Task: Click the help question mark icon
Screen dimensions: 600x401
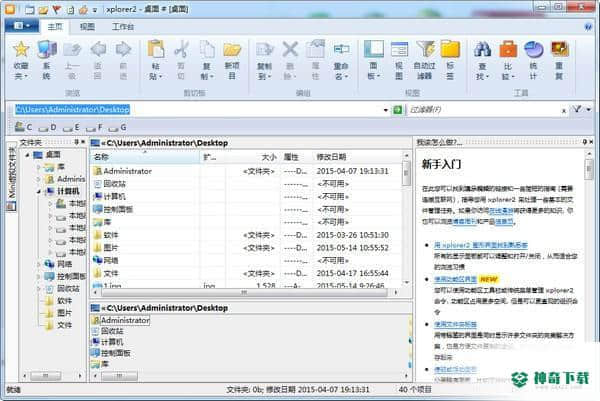Action: pyautogui.click(x=589, y=27)
